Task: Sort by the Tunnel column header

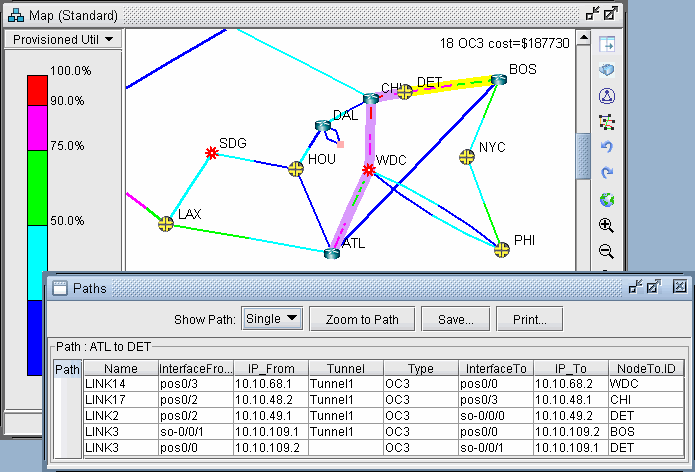Action: click(x=345, y=368)
